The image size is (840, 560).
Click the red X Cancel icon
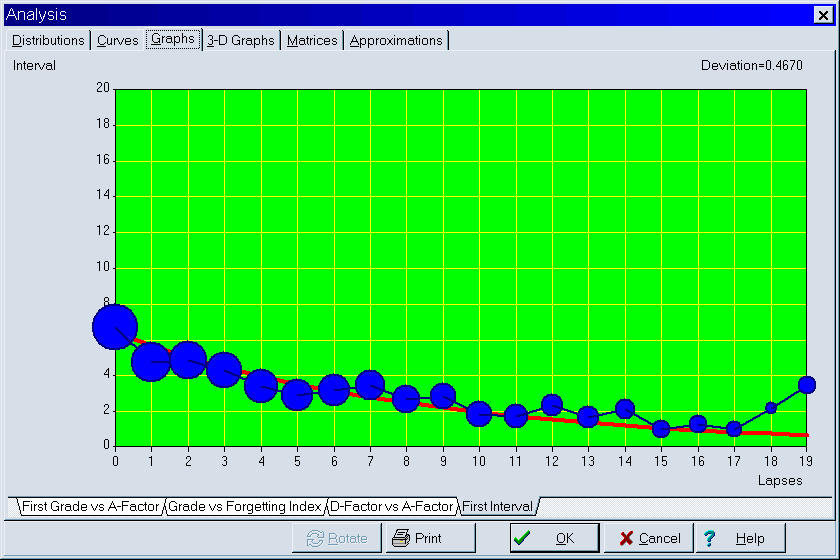click(626, 538)
